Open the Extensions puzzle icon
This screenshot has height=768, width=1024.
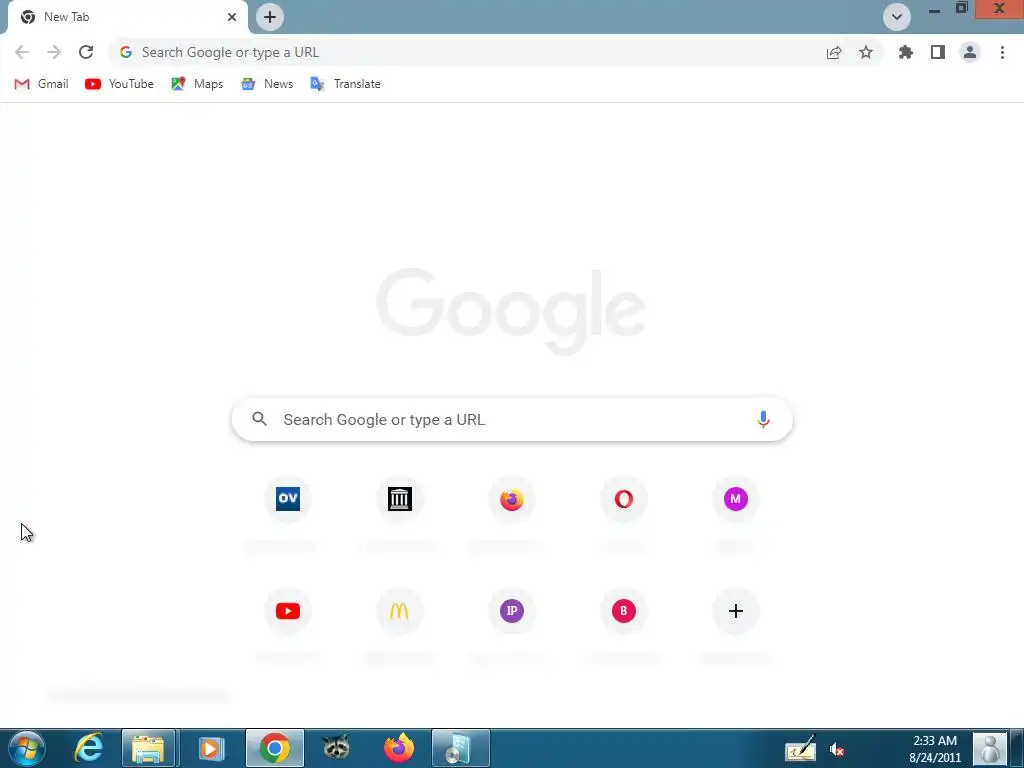(x=906, y=52)
